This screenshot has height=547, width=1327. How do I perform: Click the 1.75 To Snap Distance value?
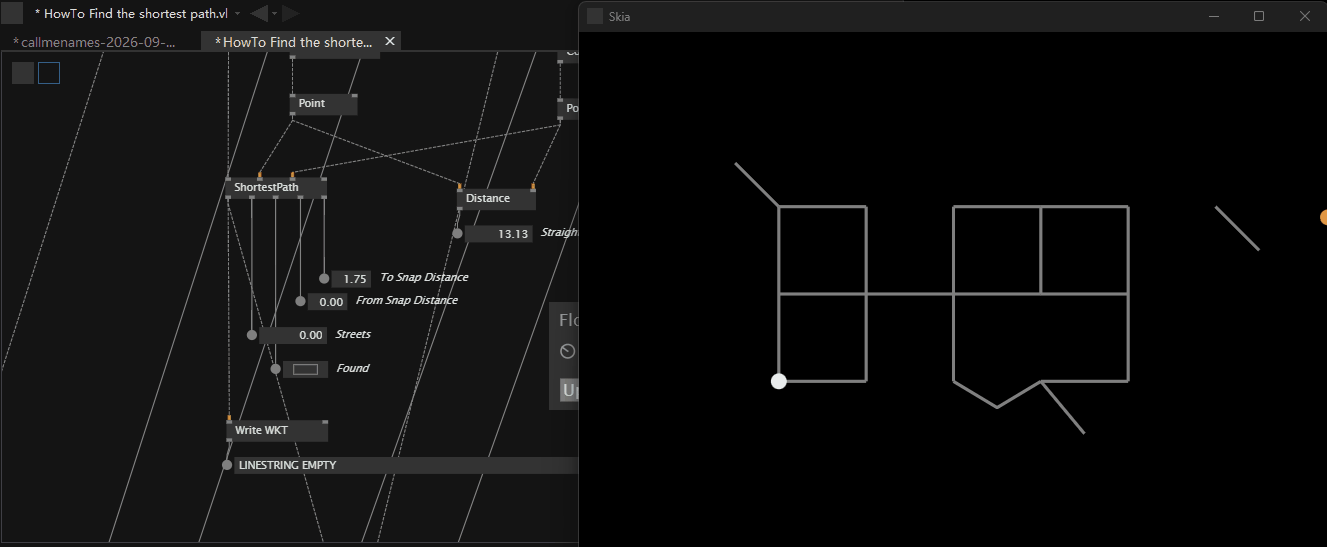(351, 279)
